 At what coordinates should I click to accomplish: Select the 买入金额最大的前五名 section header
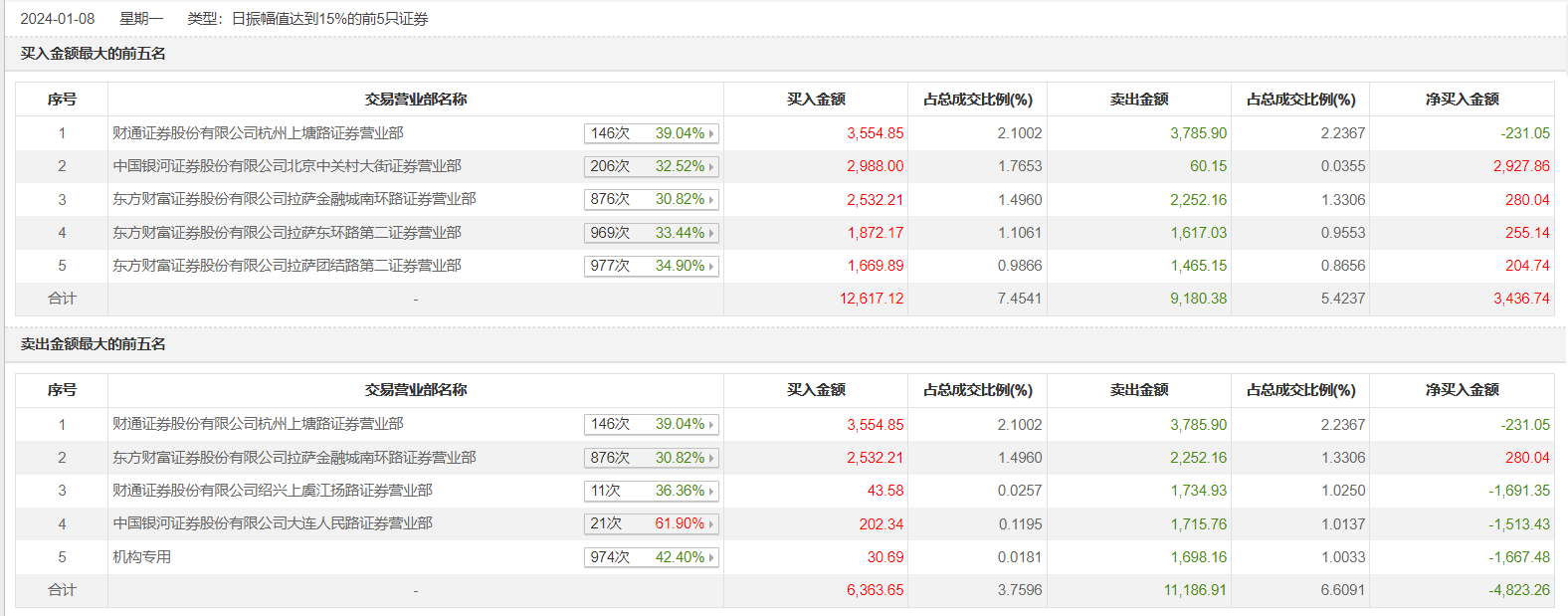(x=93, y=54)
